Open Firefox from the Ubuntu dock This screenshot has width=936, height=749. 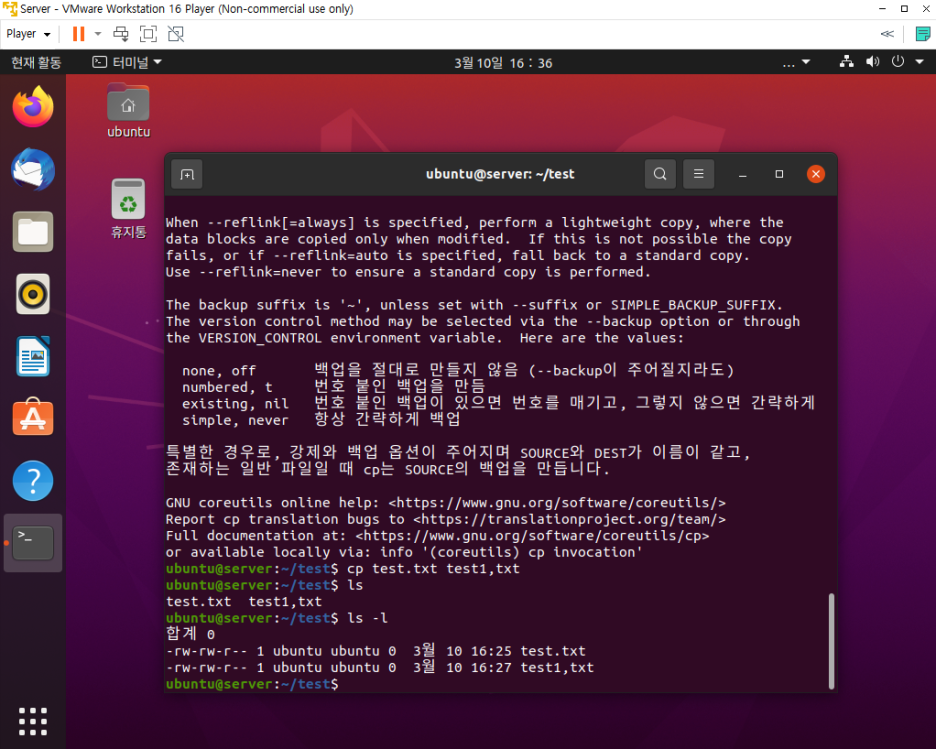point(33,106)
